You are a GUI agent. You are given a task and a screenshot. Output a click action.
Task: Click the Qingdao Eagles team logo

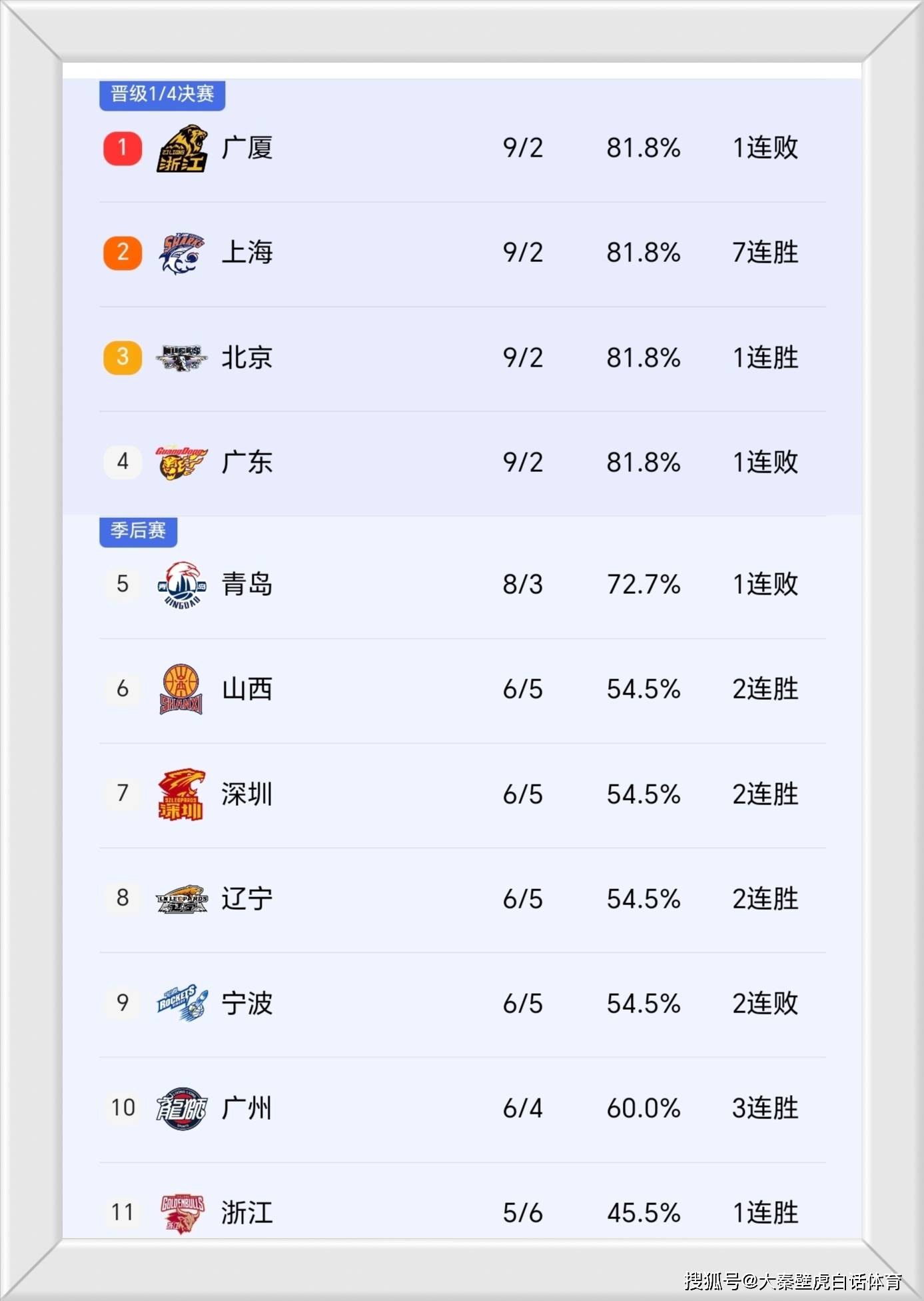click(x=181, y=584)
